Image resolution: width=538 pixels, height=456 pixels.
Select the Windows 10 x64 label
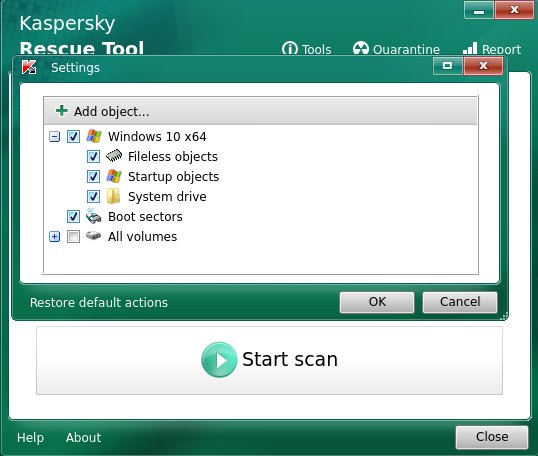[157, 137]
